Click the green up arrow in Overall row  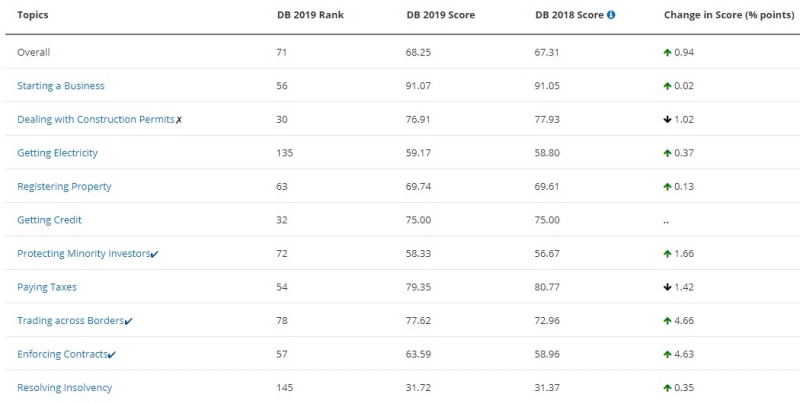click(x=667, y=52)
